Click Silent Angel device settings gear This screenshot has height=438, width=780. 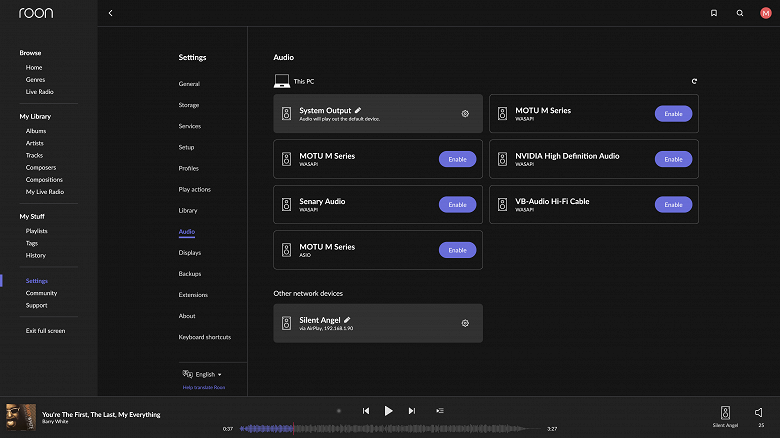tap(465, 323)
